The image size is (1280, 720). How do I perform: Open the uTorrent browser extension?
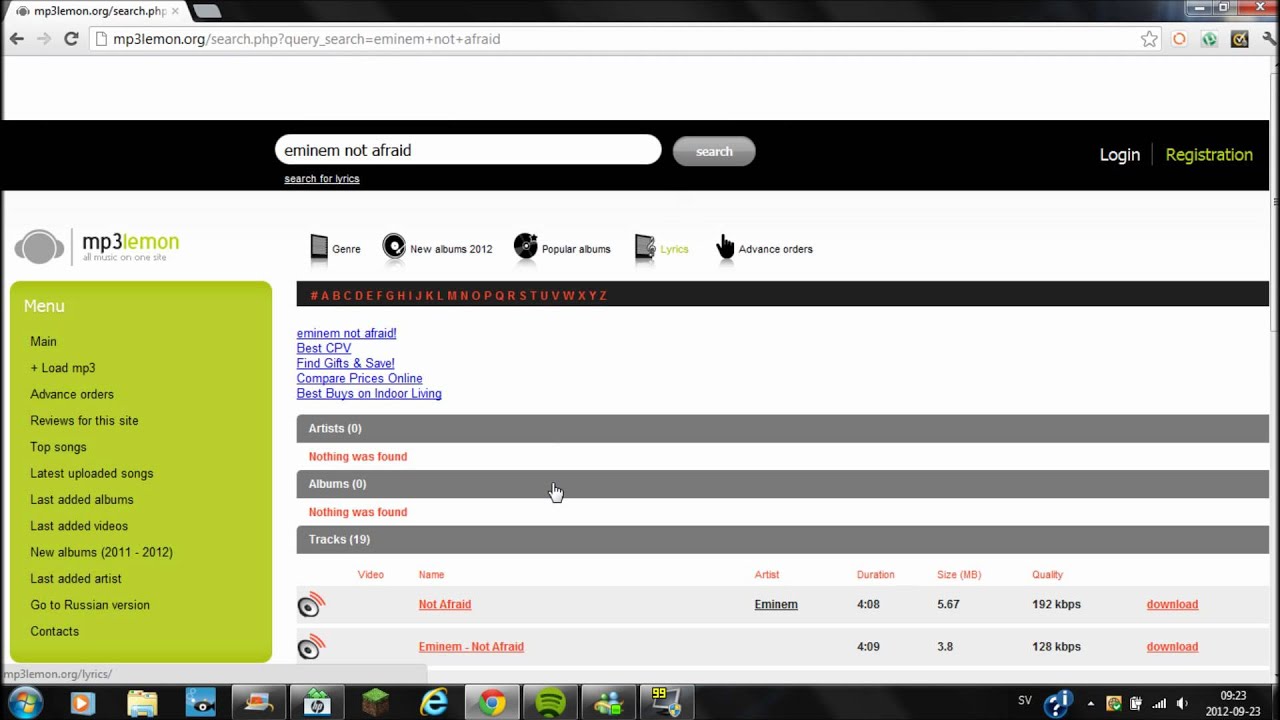pyautogui.click(x=1209, y=39)
